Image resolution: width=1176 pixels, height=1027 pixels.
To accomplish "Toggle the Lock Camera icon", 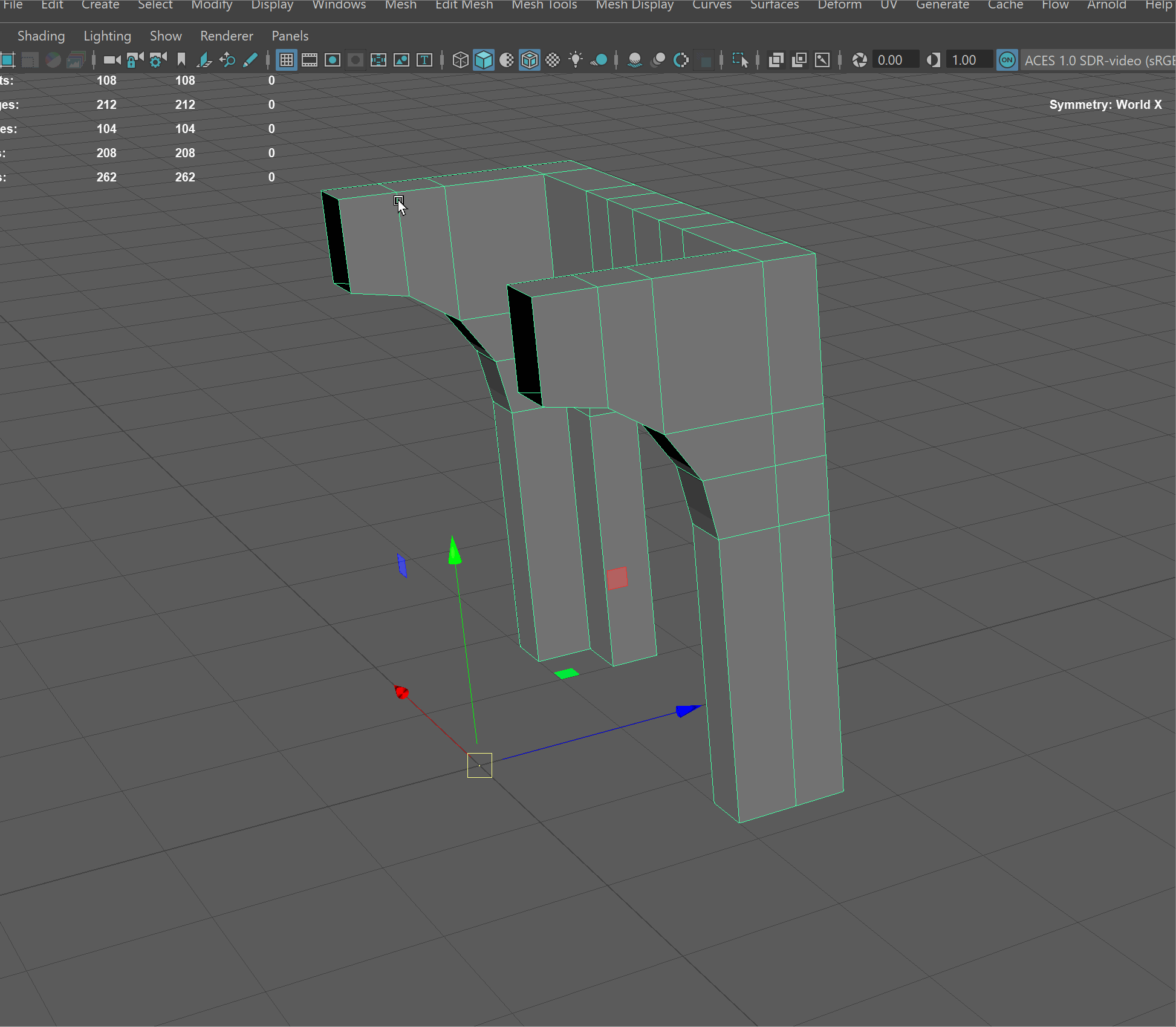I will tap(135, 60).
